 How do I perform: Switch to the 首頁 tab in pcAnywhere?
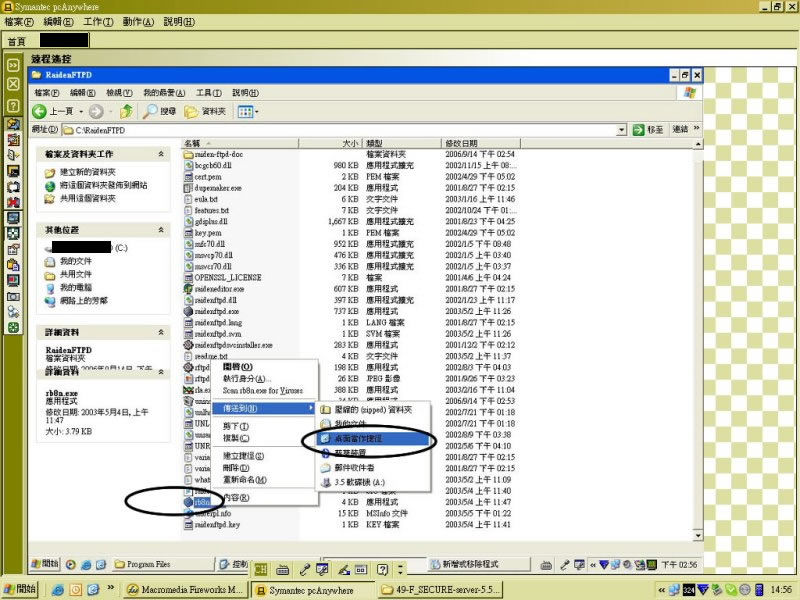click(x=16, y=41)
